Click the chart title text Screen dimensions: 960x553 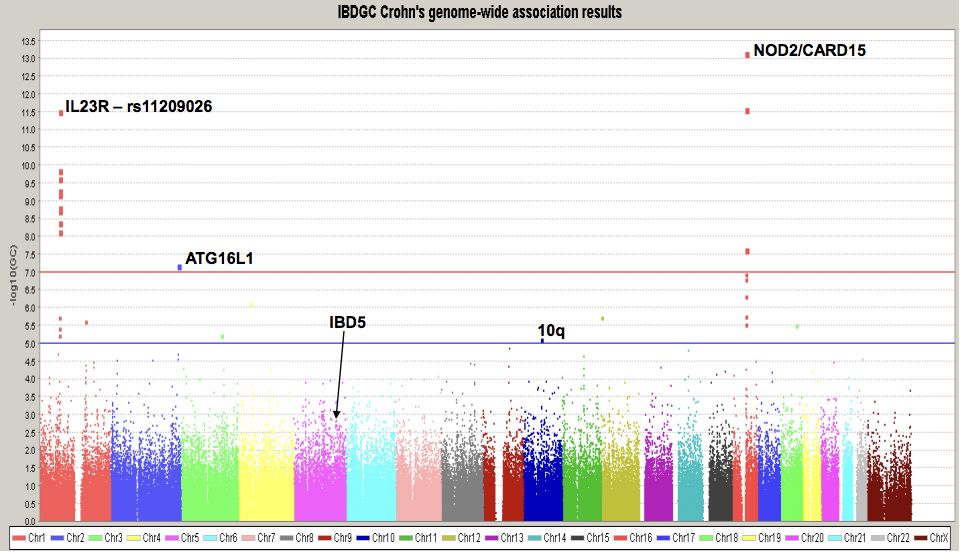coord(479,13)
